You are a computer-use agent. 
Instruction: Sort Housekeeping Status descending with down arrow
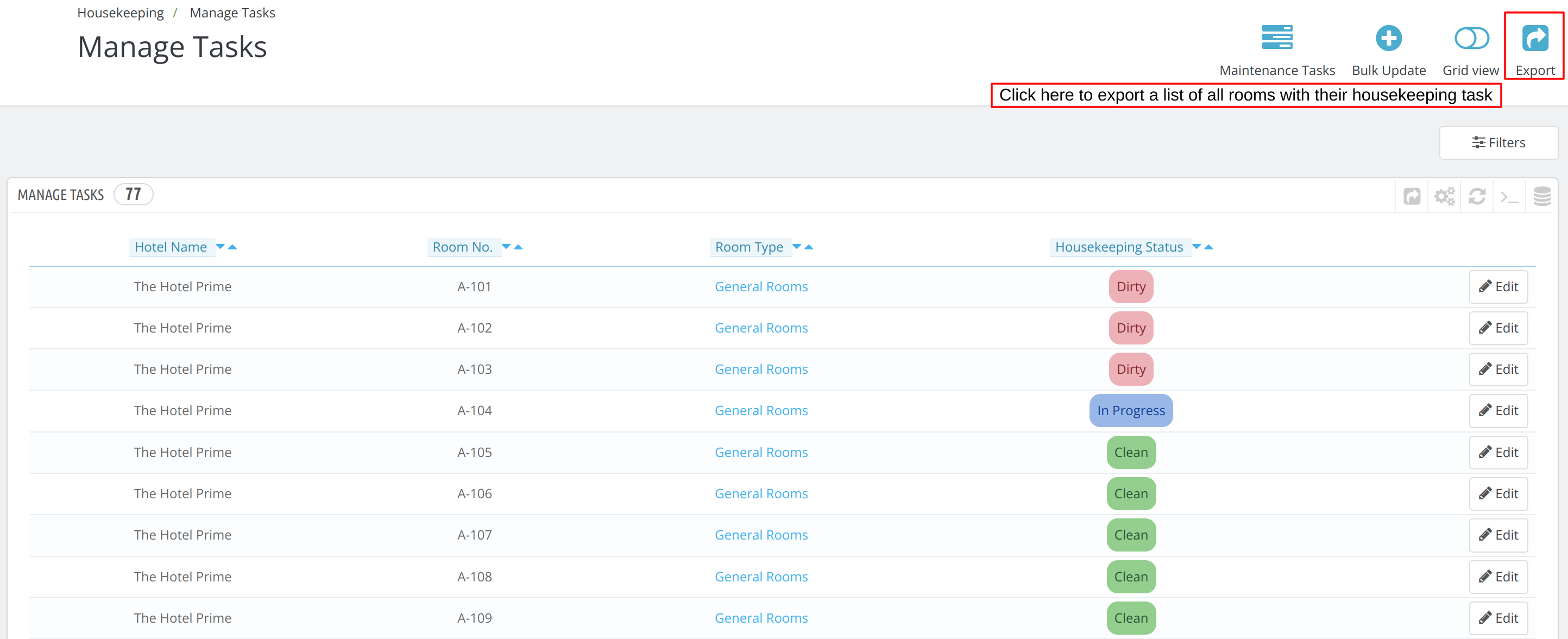[1196, 246]
